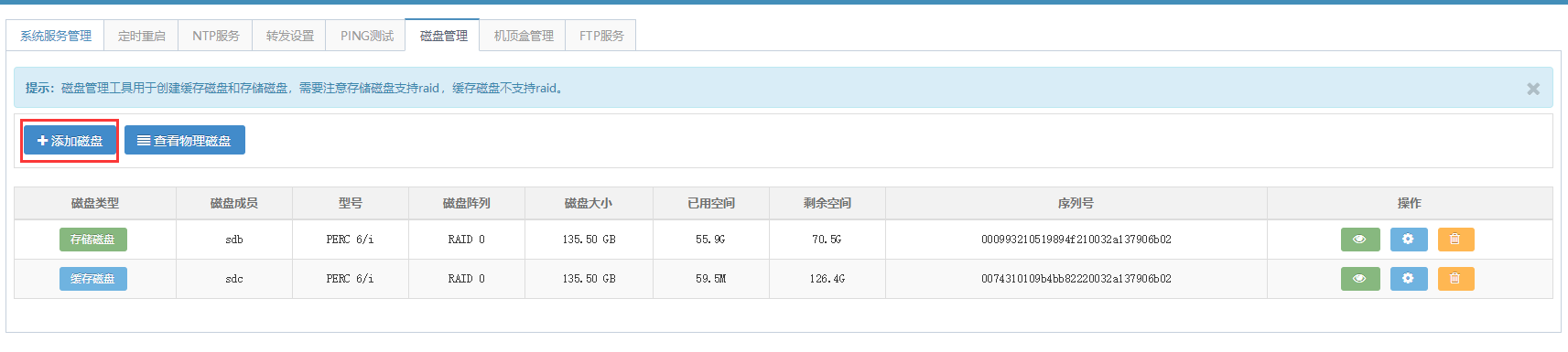Screen dimensions: 1568x352
Task: Open the FTP服务 tab
Action: pos(601,36)
